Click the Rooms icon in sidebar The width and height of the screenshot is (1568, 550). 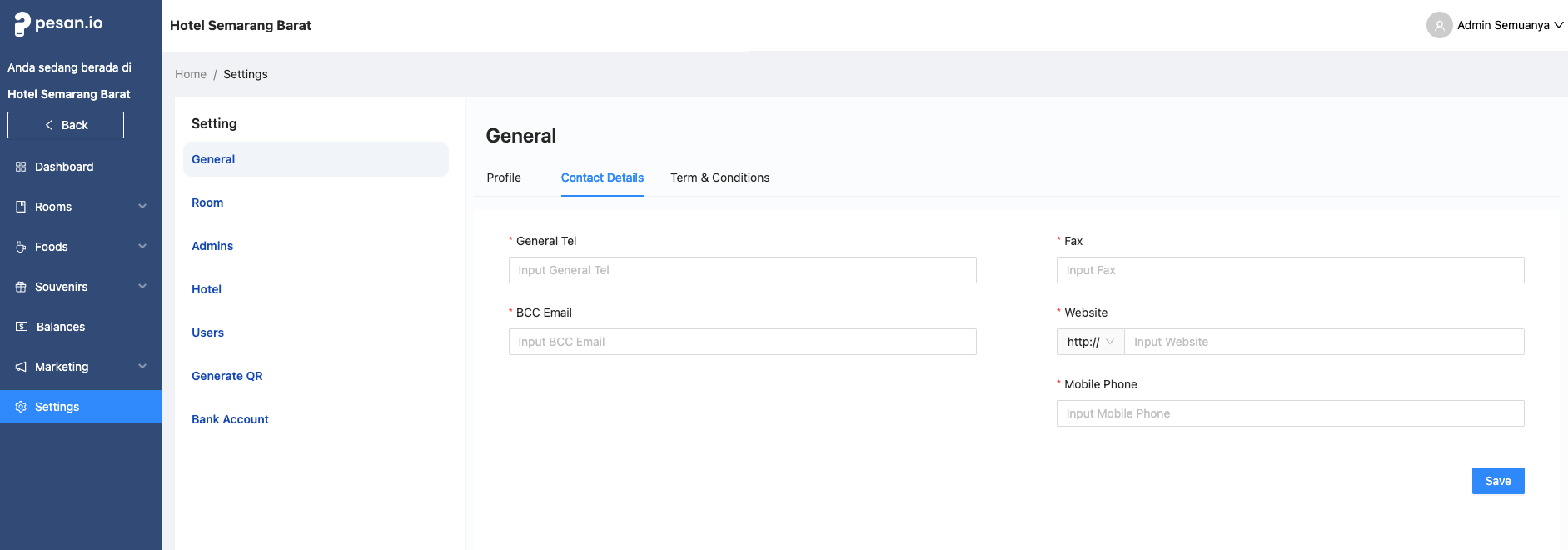21,207
